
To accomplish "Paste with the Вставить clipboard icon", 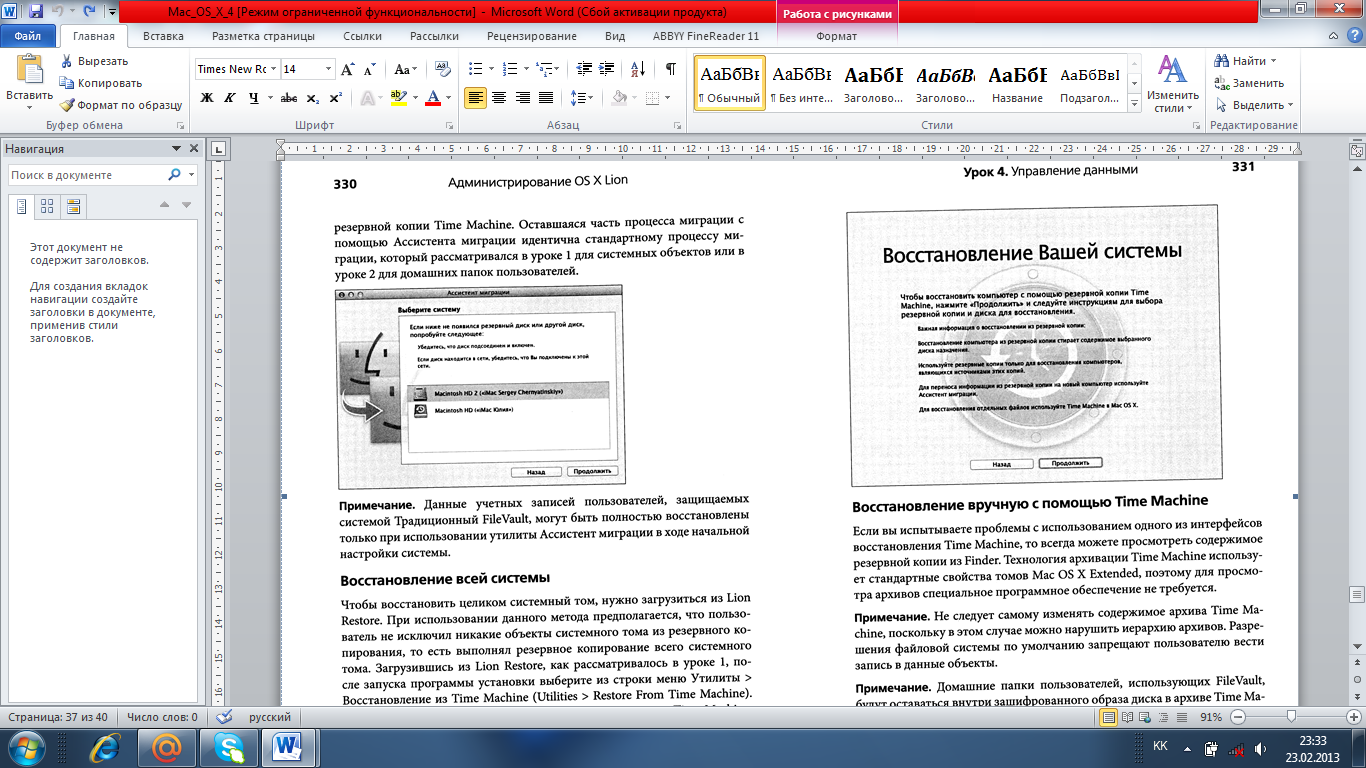I will [29, 70].
